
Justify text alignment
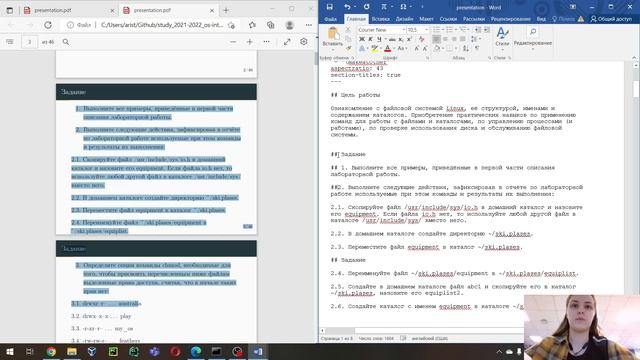[462, 39]
